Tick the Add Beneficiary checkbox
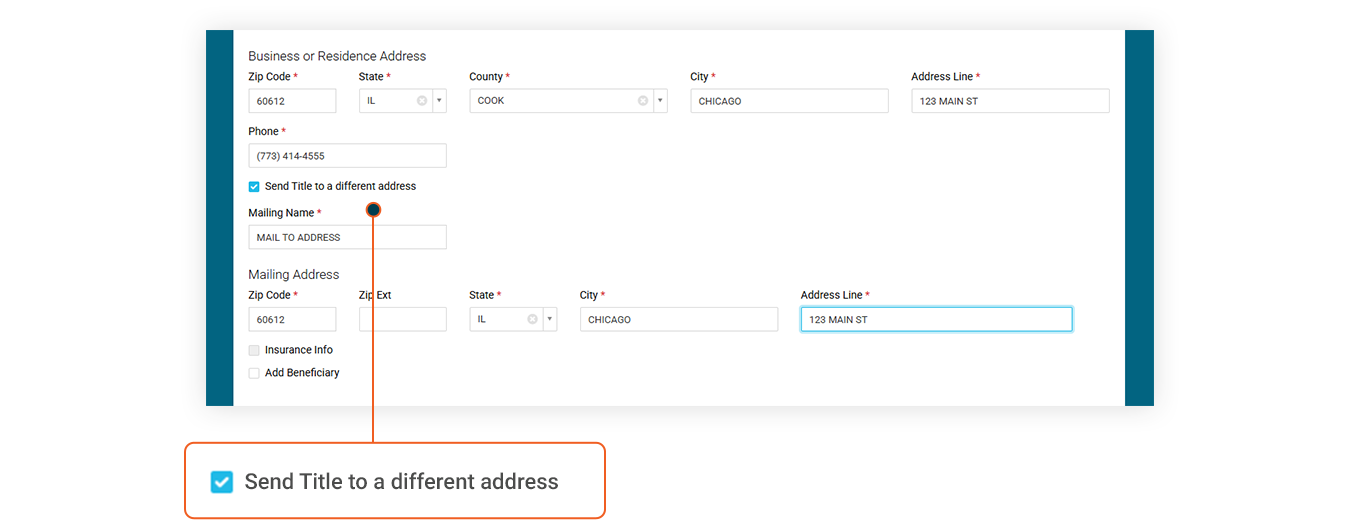 [x=254, y=373]
